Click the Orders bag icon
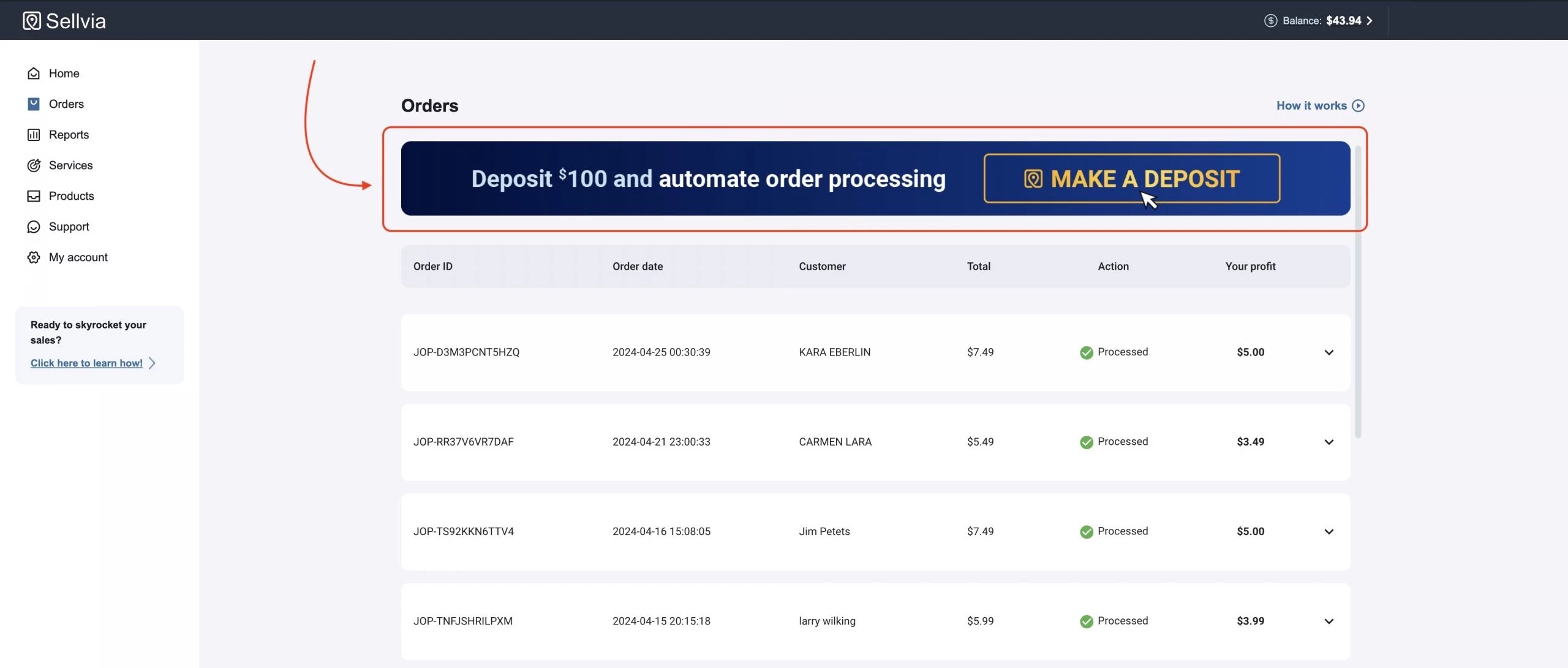 34,104
